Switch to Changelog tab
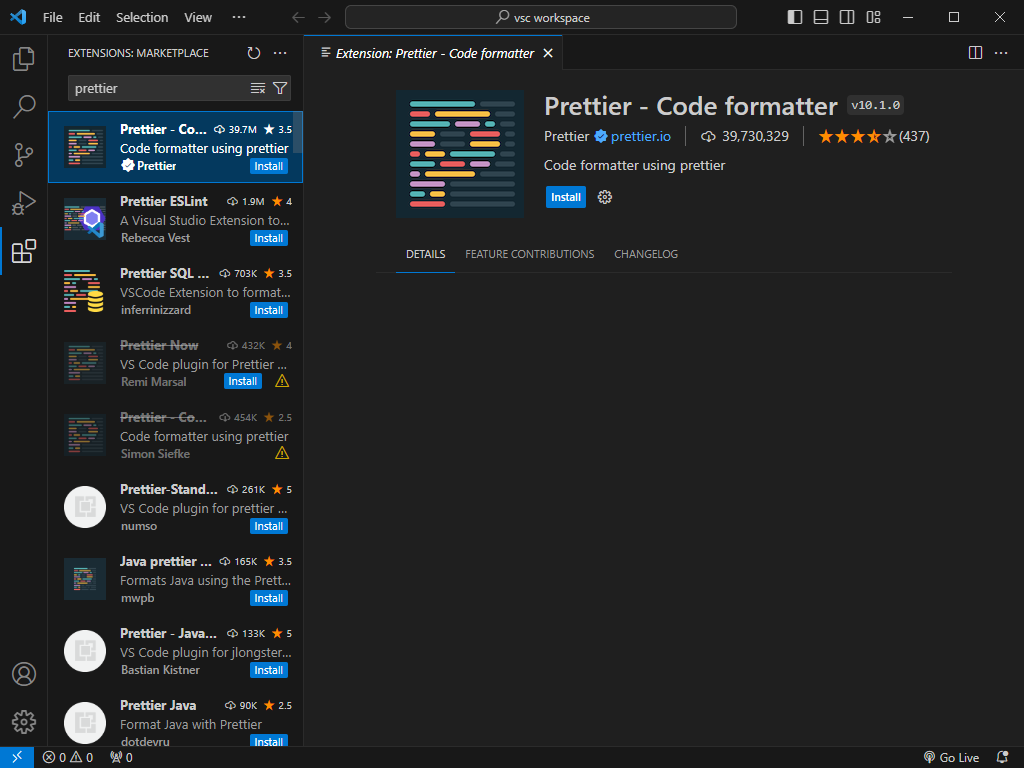Image resolution: width=1024 pixels, height=768 pixels. [x=646, y=254]
